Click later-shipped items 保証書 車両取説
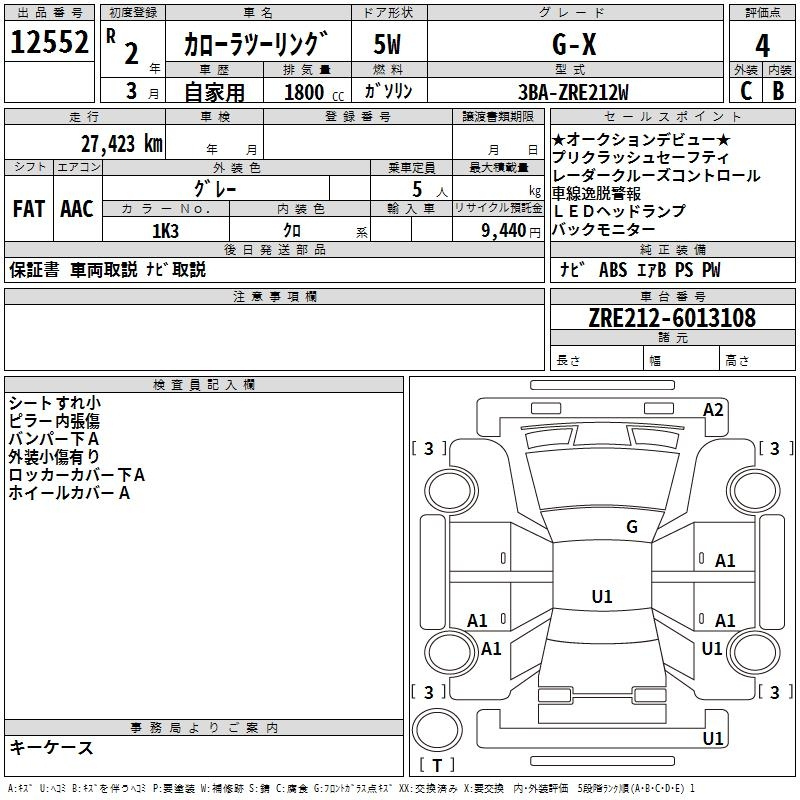This screenshot has height=800, width=800. click(x=73, y=269)
